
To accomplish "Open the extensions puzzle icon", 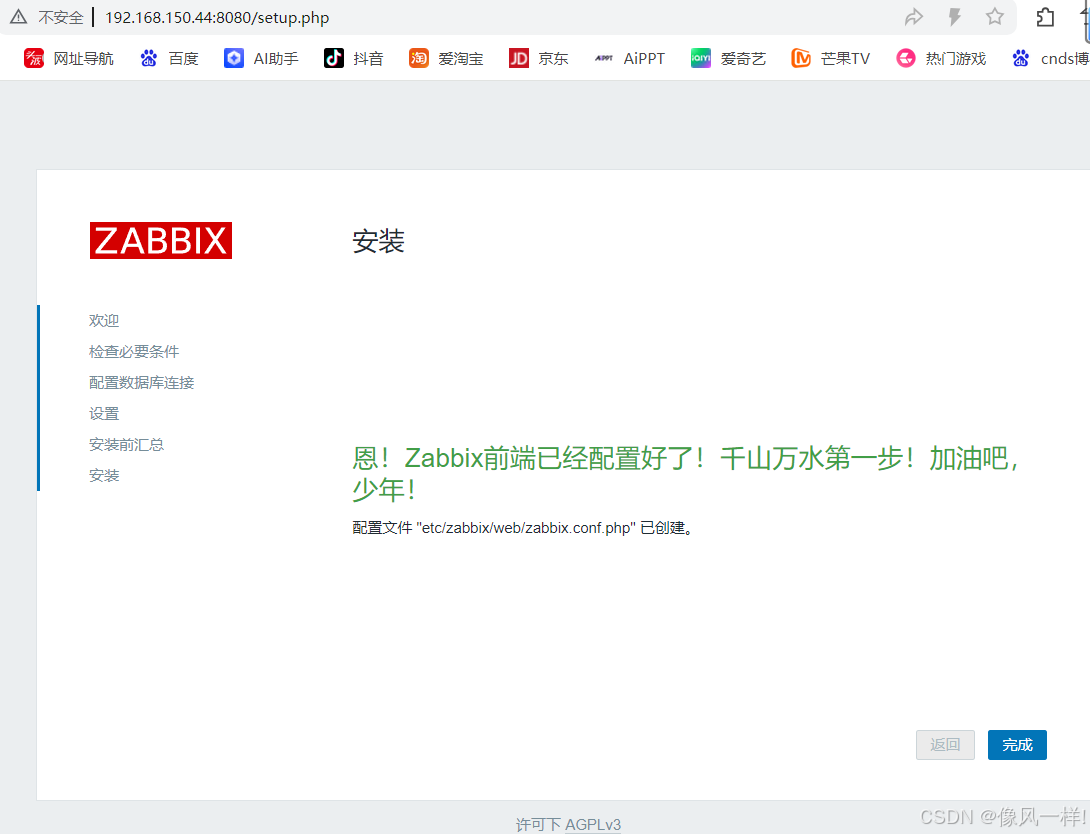I will (1045, 17).
